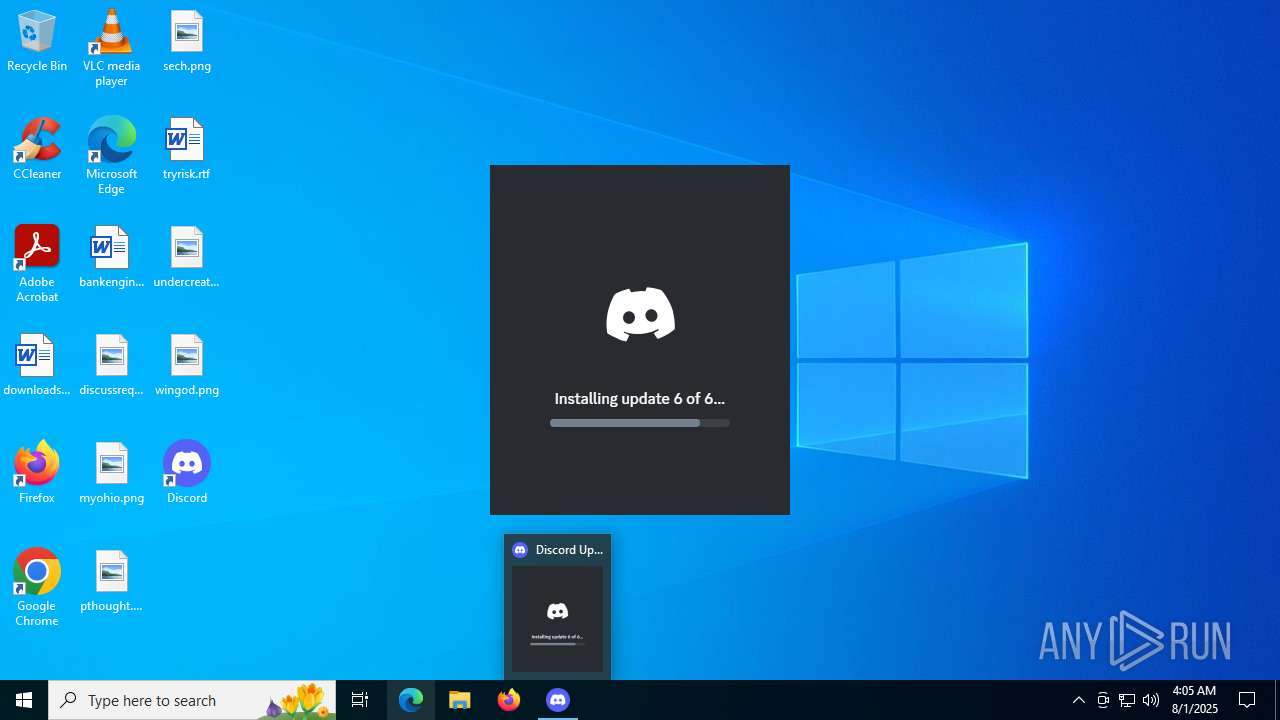Select the wingod.png file
Image resolution: width=1280 pixels, height=720 pixels.
[187, 365]
